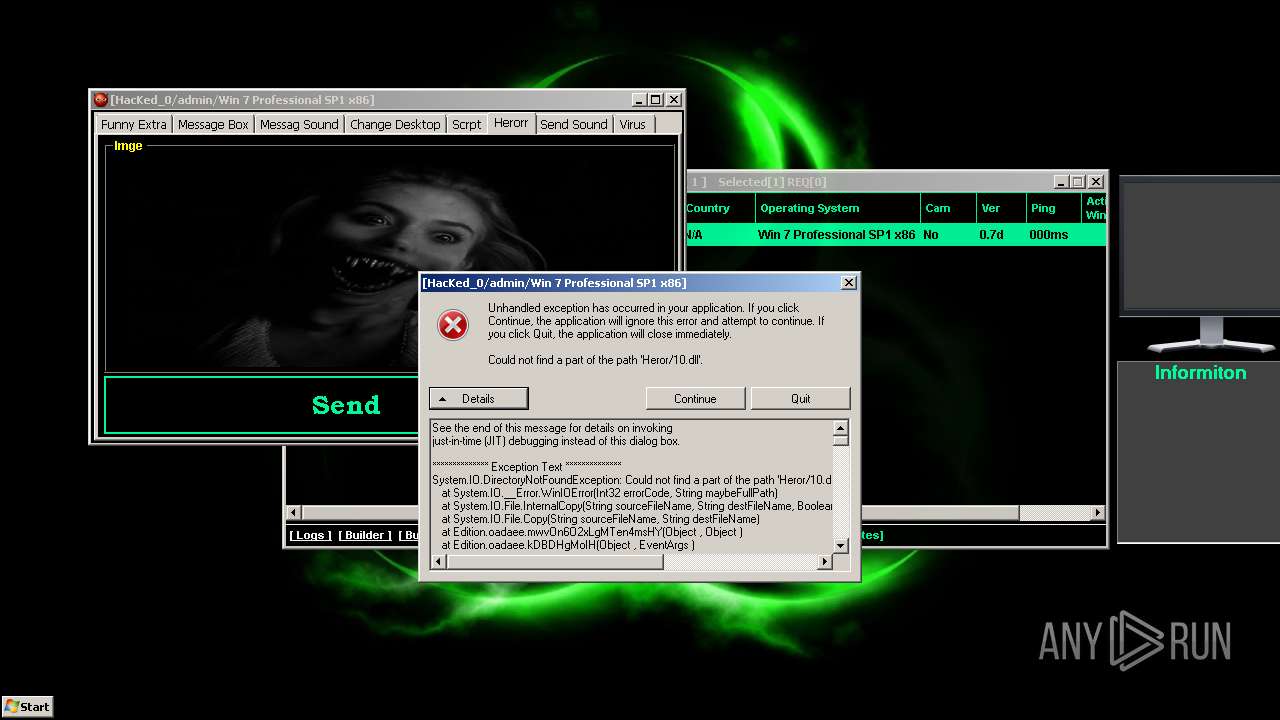Close the unhandled exception dialog

[849, 283]
